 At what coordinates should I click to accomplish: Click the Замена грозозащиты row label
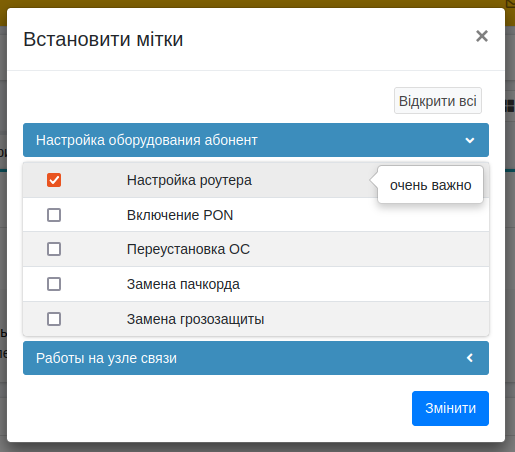pos(196,319)
